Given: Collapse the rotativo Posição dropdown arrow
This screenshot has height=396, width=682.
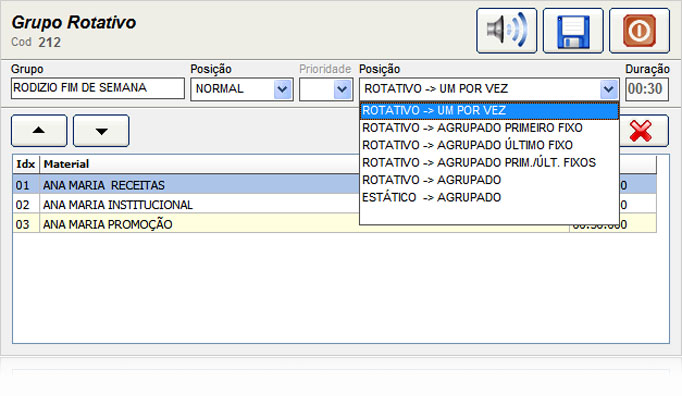Looking at the screenshot, I should (608, 90).
